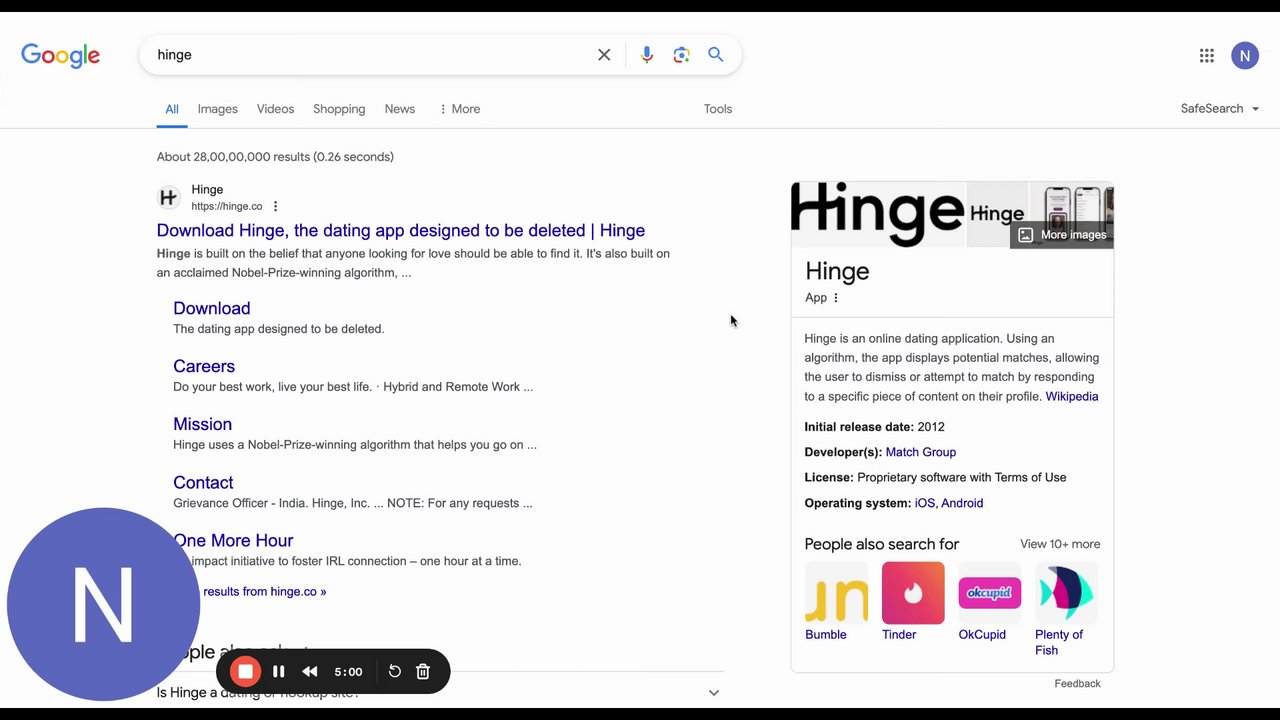Open the SafeSearch dropdown
The image size is (1280, 720).
pyautogui.click(x=1220, y=109)
